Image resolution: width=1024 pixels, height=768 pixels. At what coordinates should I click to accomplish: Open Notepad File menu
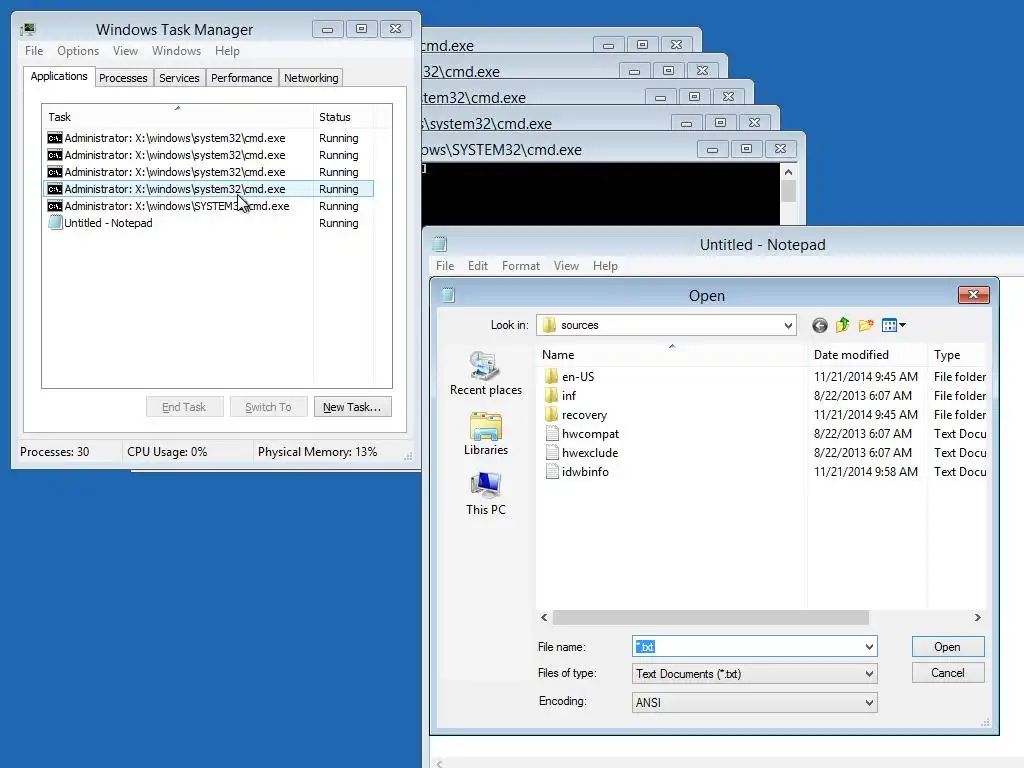tap(445, 266)
